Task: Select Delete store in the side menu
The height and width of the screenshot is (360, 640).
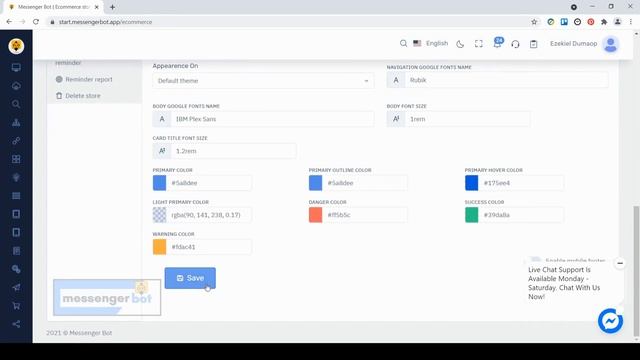Action: pos(78,96)
